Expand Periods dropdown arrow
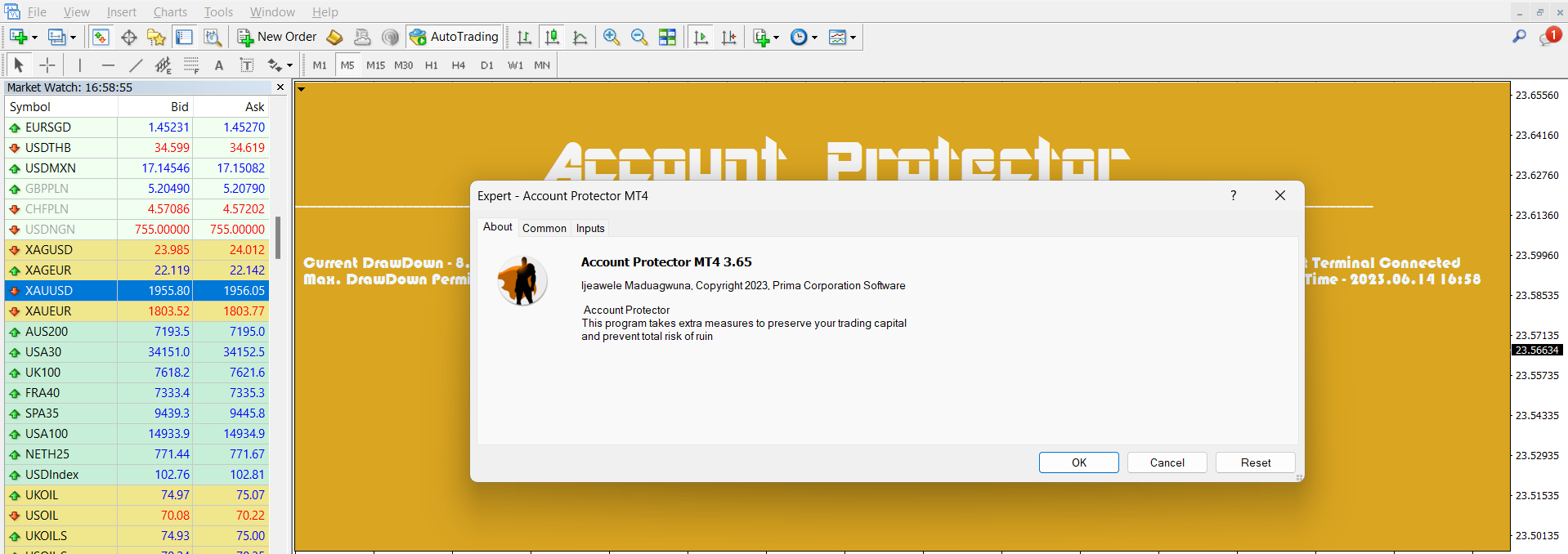 tap(814, 38)
